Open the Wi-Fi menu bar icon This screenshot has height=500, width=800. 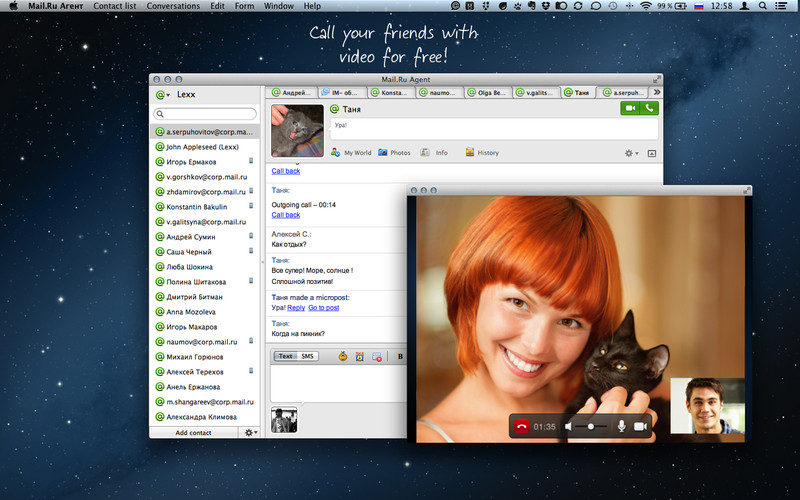pos(646,6)
